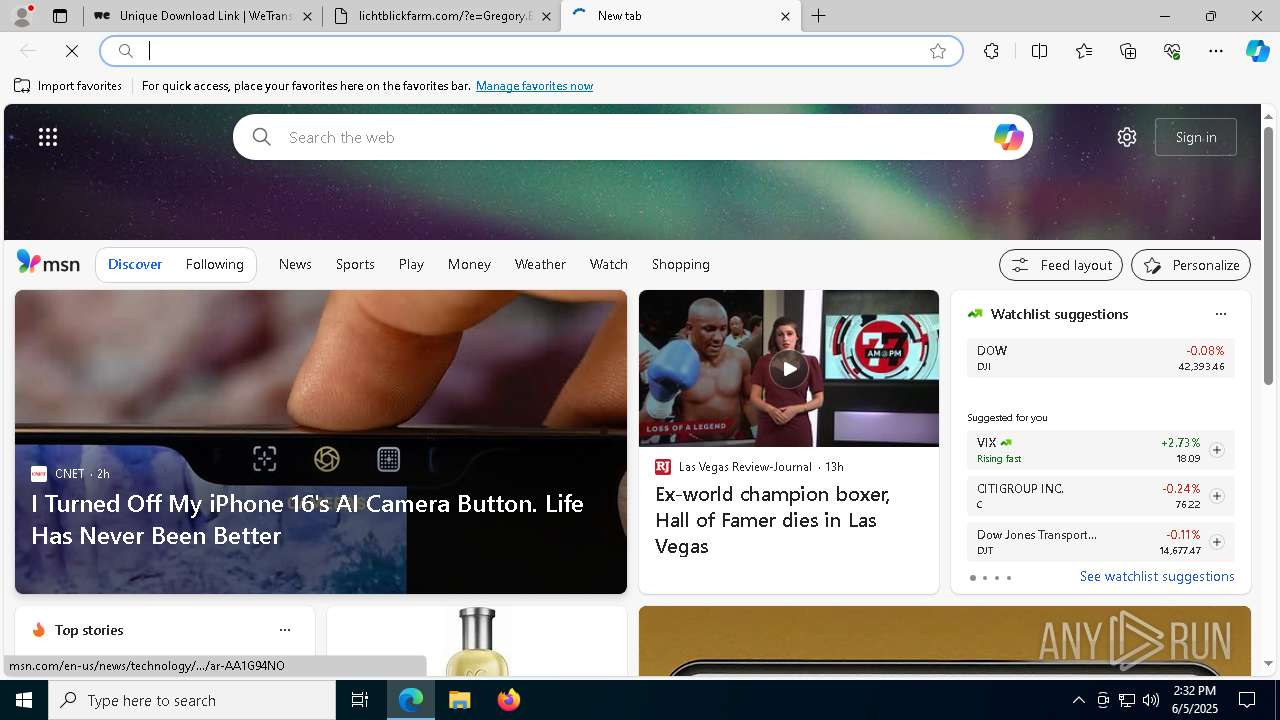This screenshot has height=720, width=1280.
Task: Click Import favorites
Action: coord(68,86)
